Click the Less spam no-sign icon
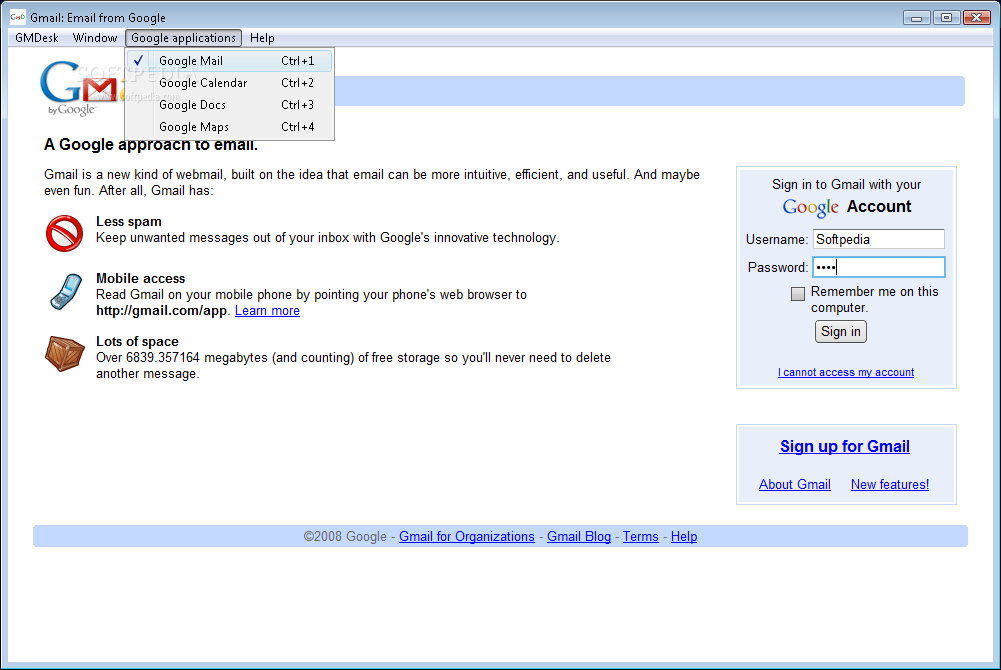 (x=64, y=234)
